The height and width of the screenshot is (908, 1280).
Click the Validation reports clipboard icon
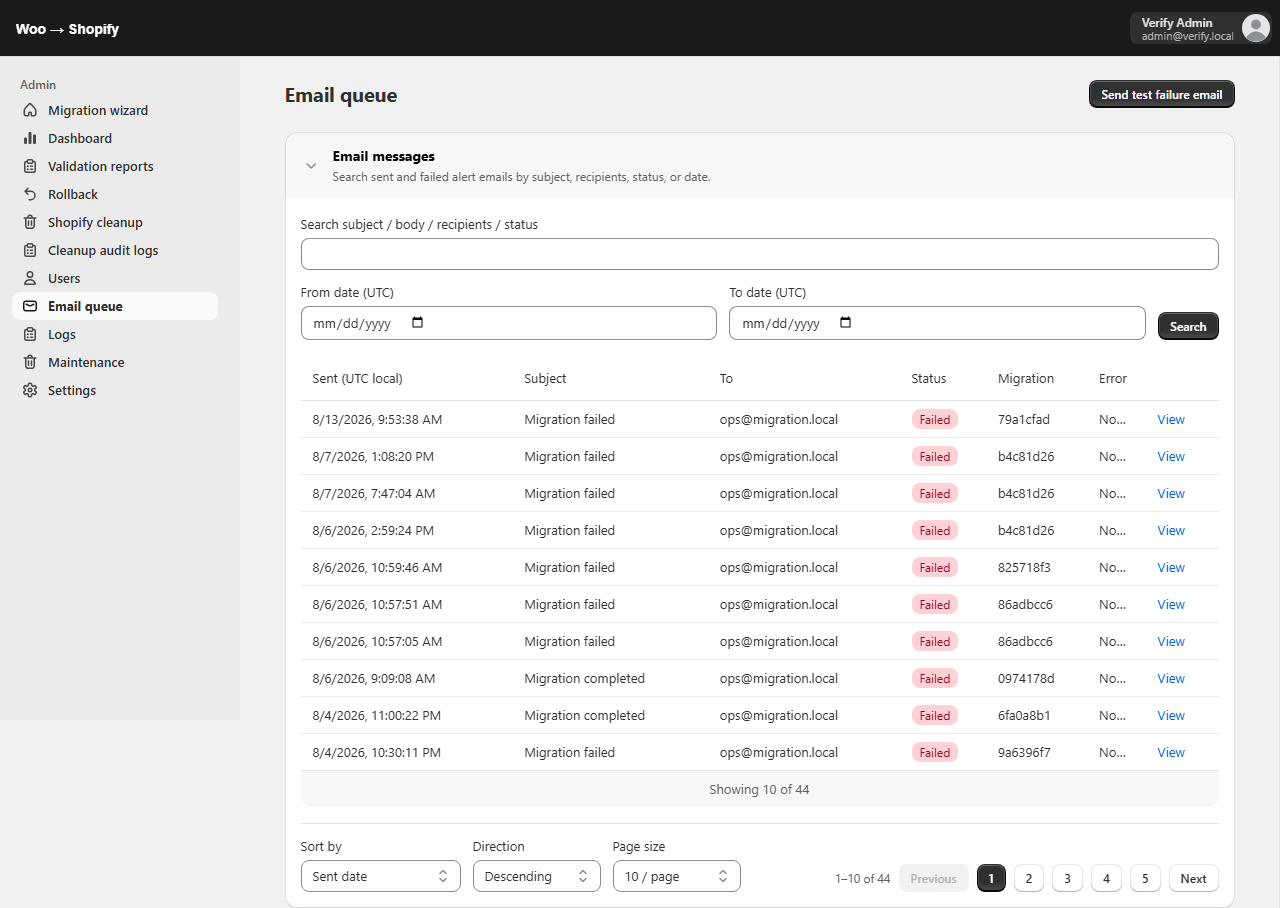point(30,166)
